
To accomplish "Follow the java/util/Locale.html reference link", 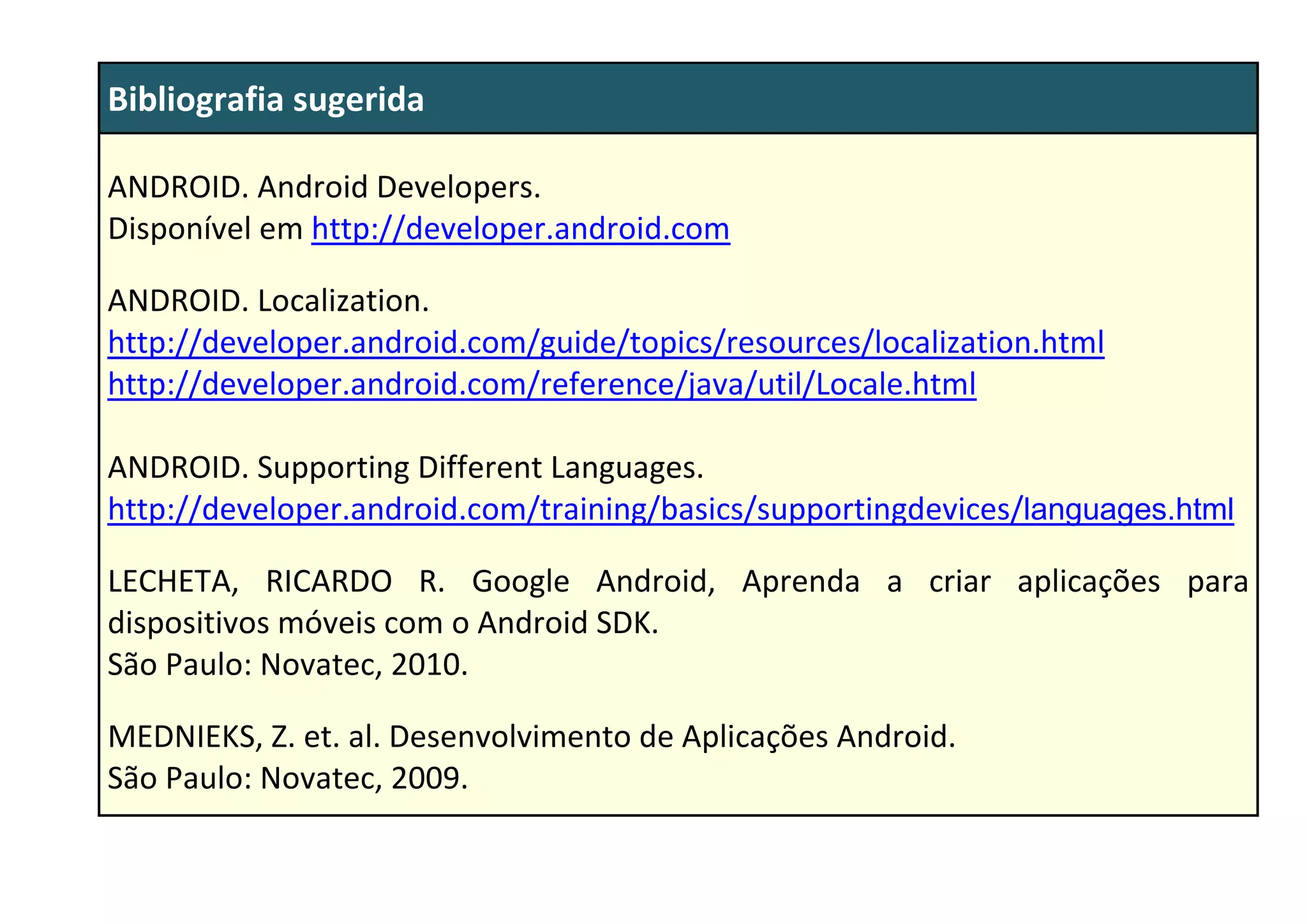I will [542, 385].
